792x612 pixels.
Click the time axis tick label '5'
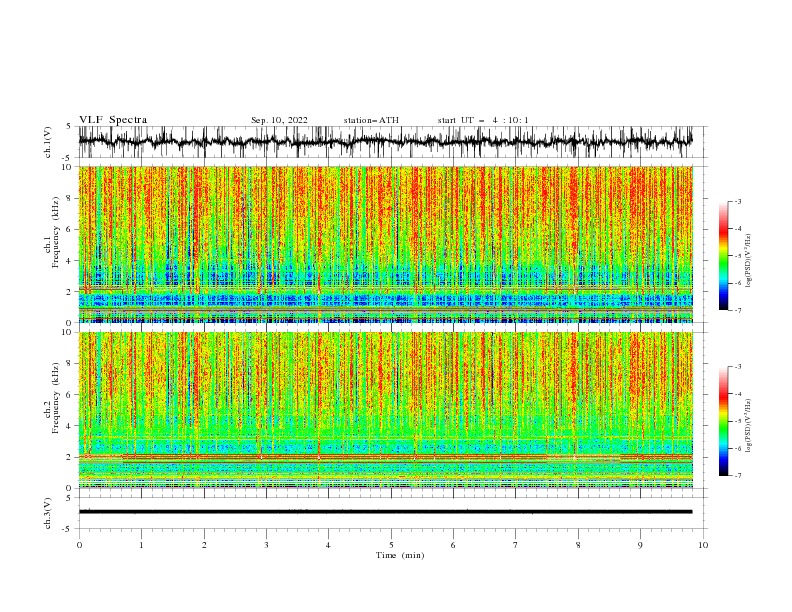pyautogui.click(x=391, y=545)
